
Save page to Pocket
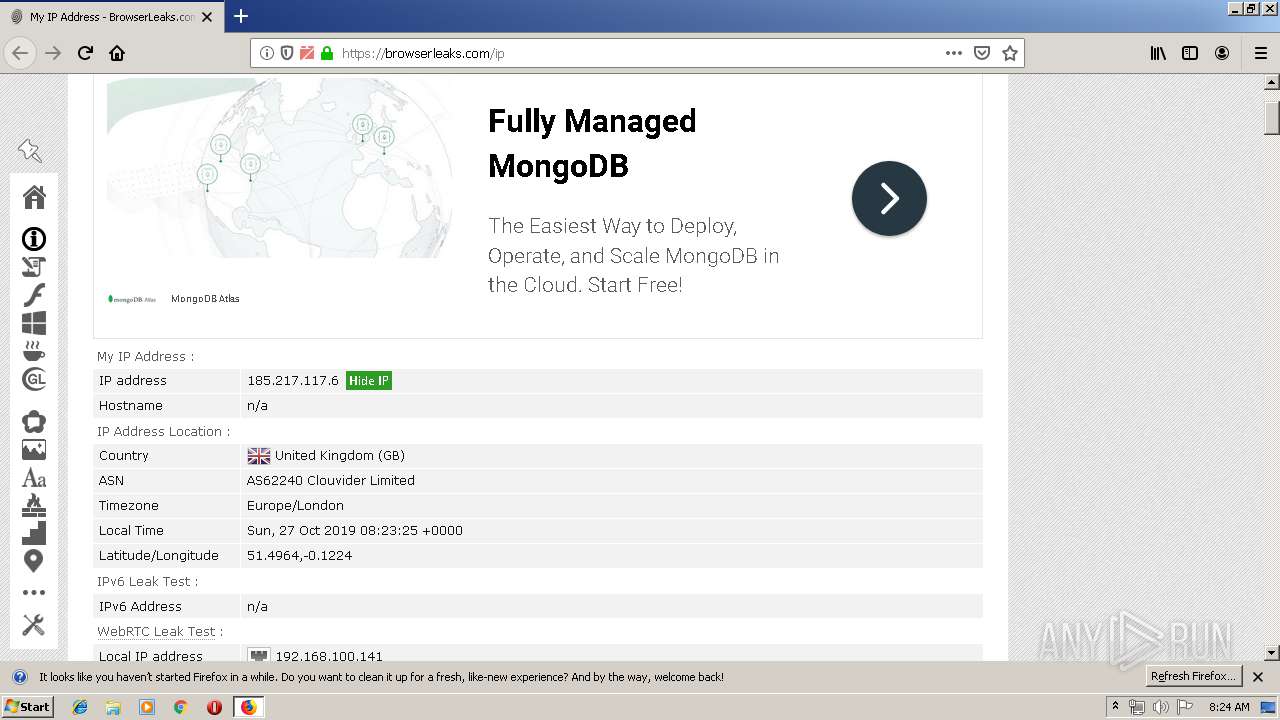coord(982,53)
